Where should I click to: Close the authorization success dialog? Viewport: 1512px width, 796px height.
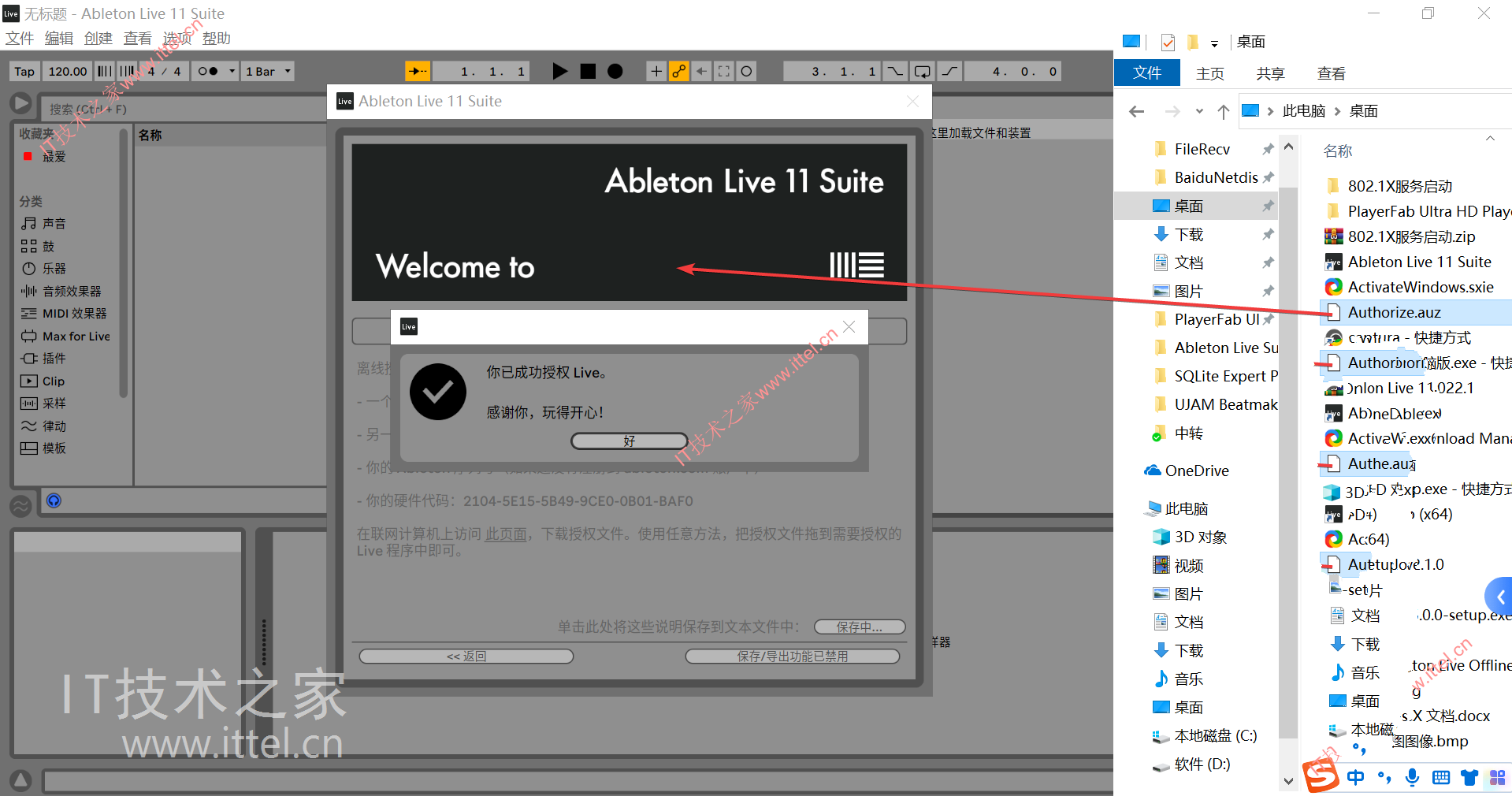pos(849,326)
